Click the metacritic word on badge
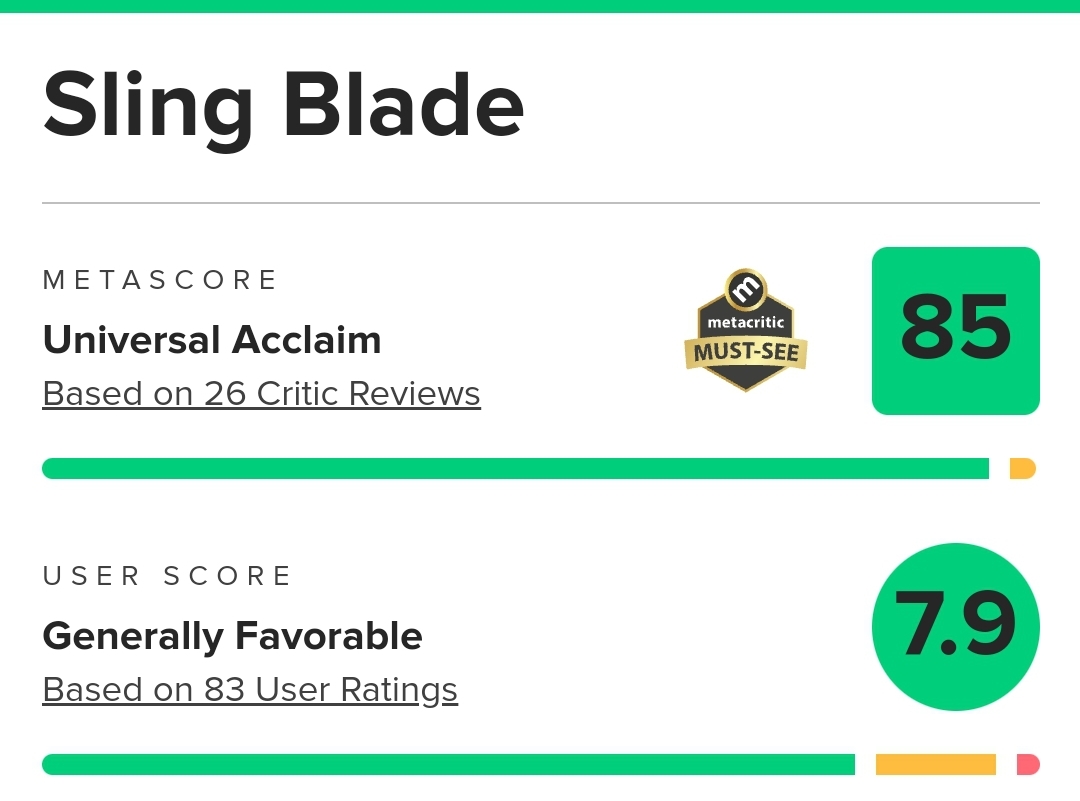 [746, 322]
